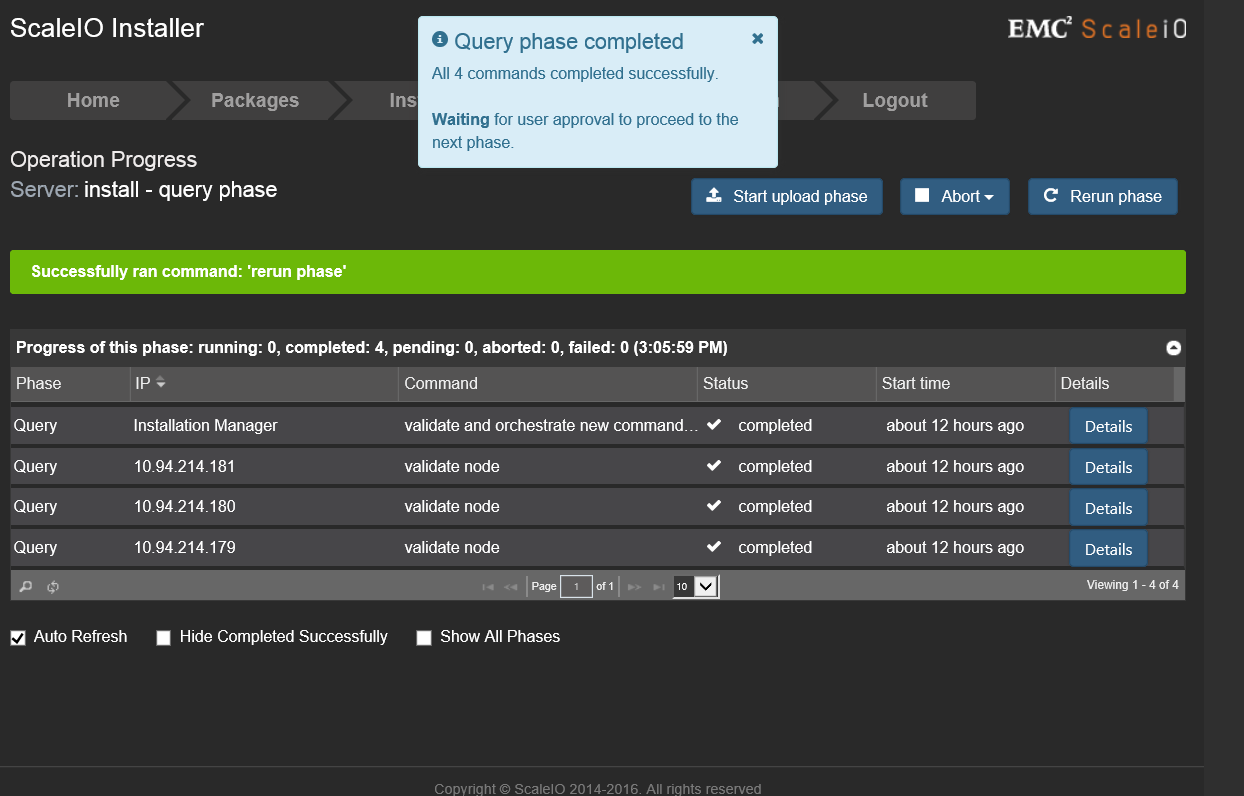Click completed checkmark for Installation Manager row
1244x796 pixels.
point(714,424)
